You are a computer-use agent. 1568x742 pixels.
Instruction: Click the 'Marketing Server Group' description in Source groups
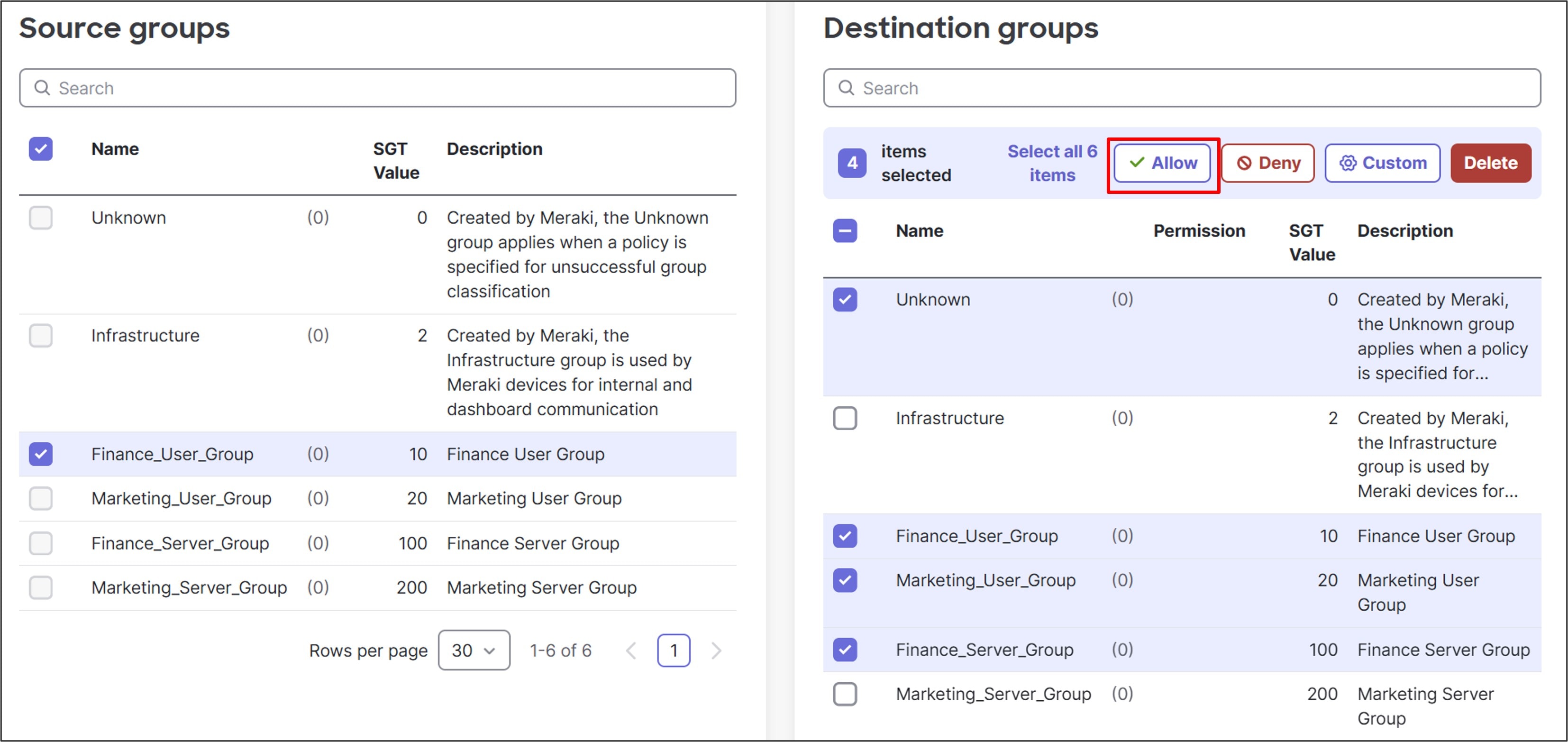click(541, 587)
